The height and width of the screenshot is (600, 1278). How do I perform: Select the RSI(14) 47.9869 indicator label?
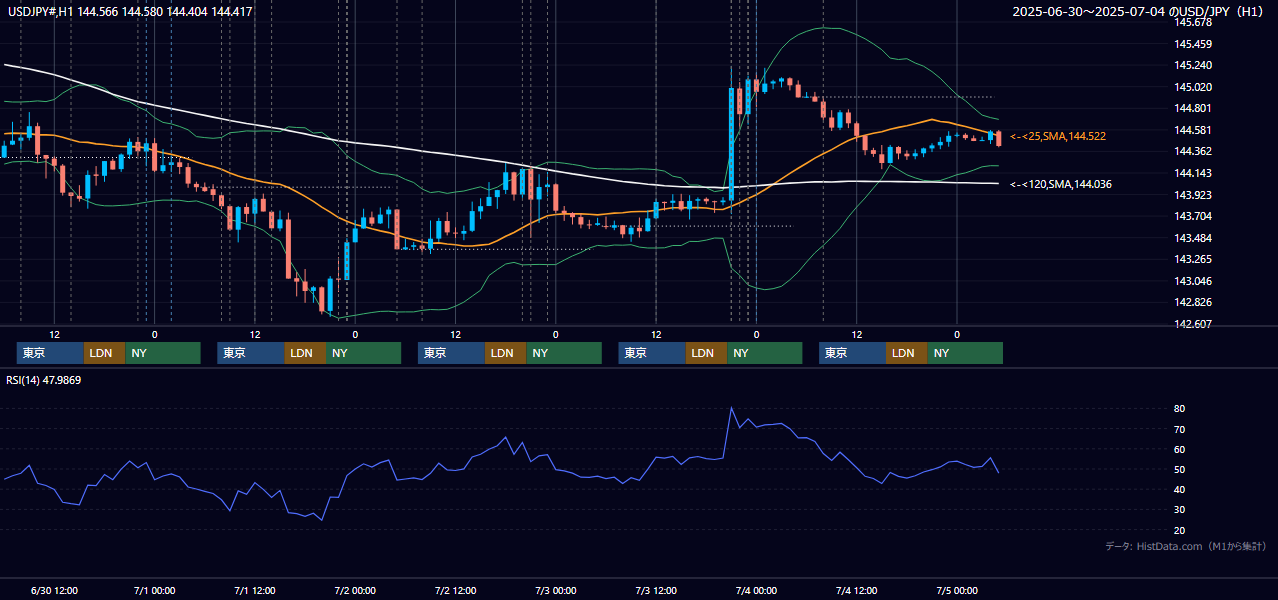tap(44, 380)
